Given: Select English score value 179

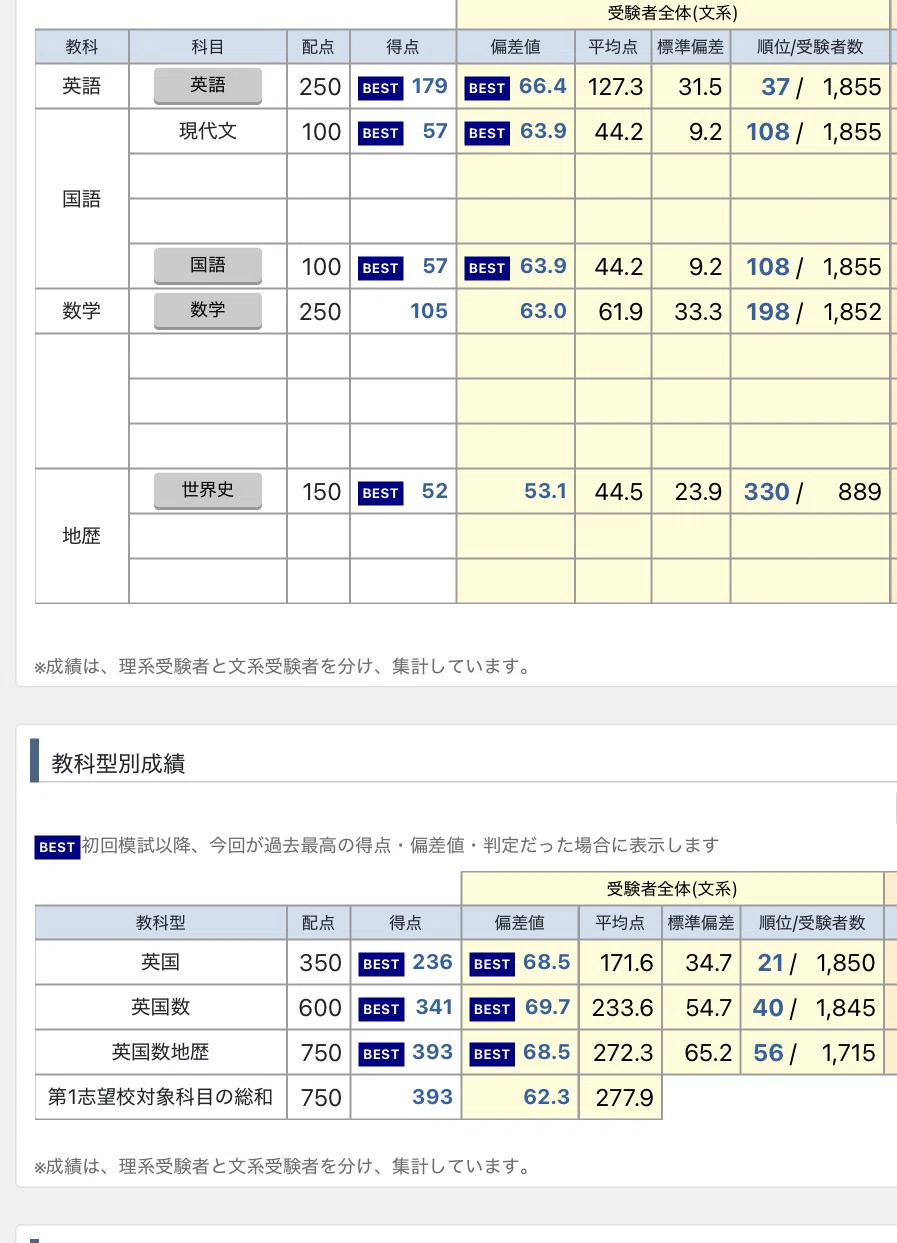Looking at the screenshot, I should 430,86.
